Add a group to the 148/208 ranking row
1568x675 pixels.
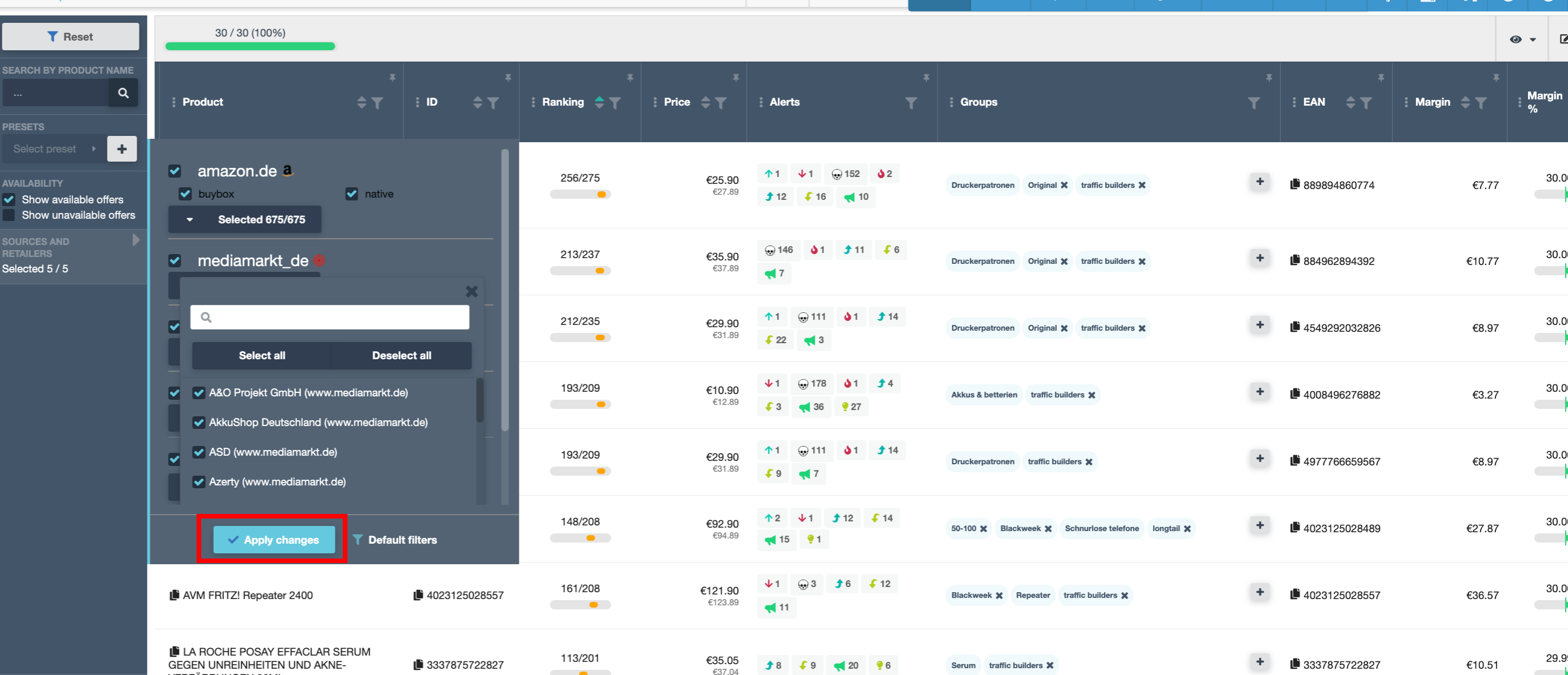[x=1259, y=525]
